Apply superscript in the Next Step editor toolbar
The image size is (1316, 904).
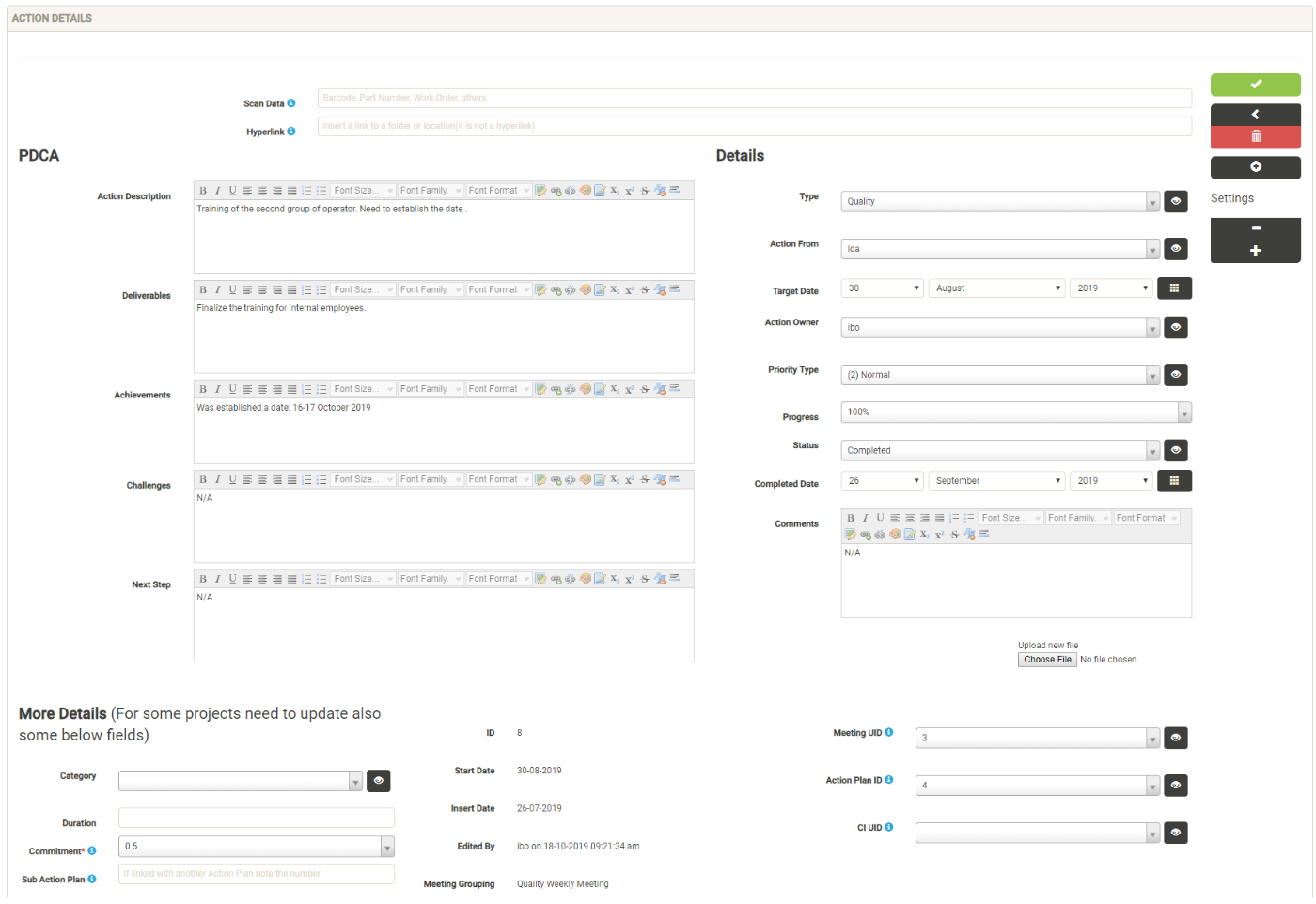[629, 579]
